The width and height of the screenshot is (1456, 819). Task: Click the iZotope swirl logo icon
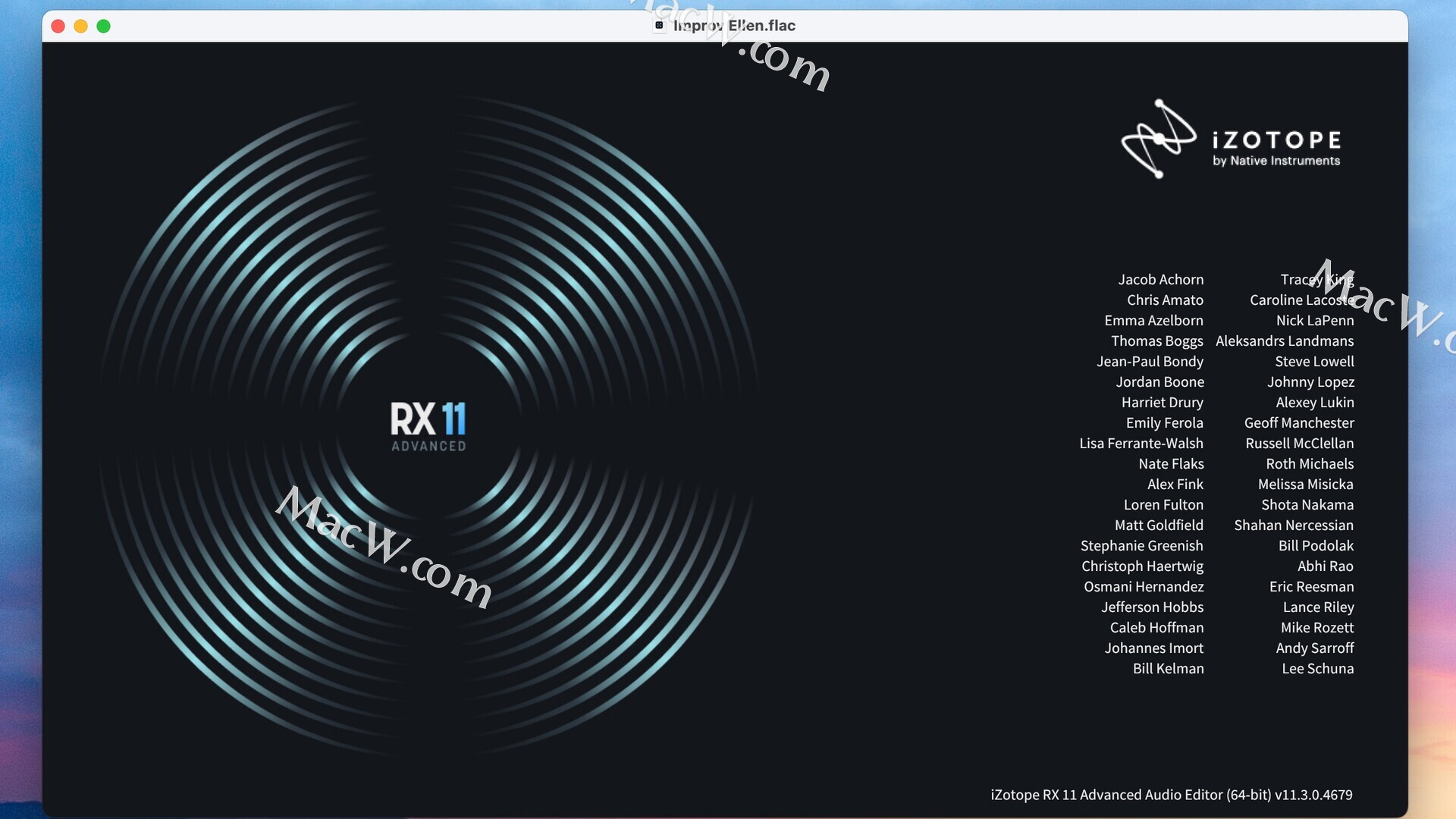(1158, 139)
